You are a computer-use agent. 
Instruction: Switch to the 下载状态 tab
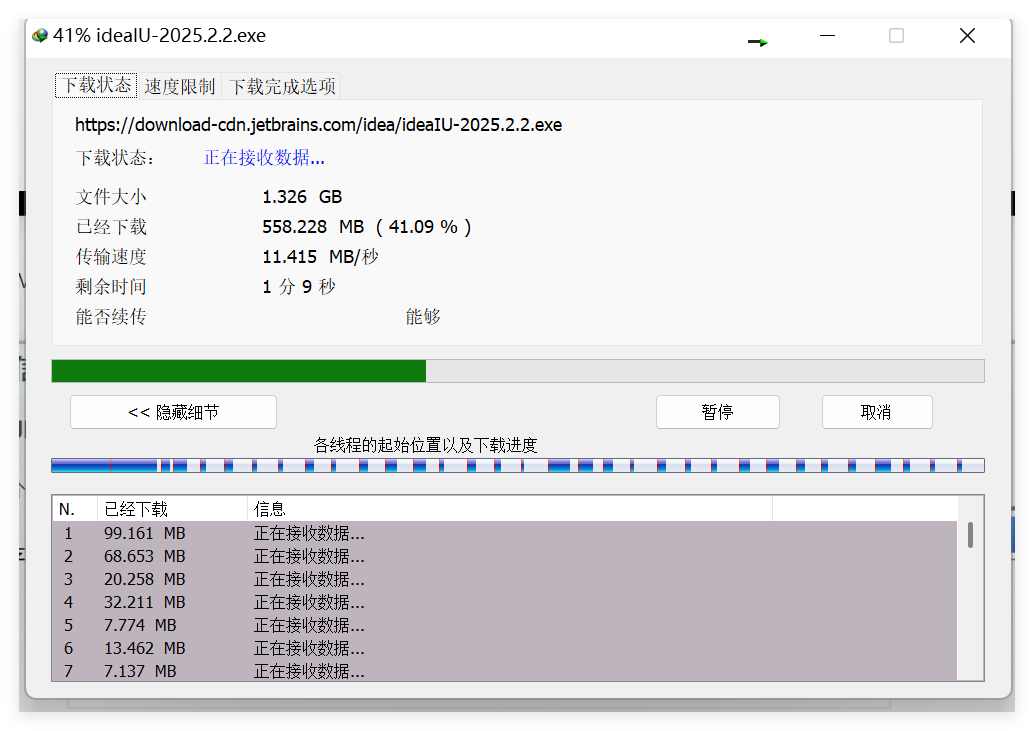tap(96, 86)
